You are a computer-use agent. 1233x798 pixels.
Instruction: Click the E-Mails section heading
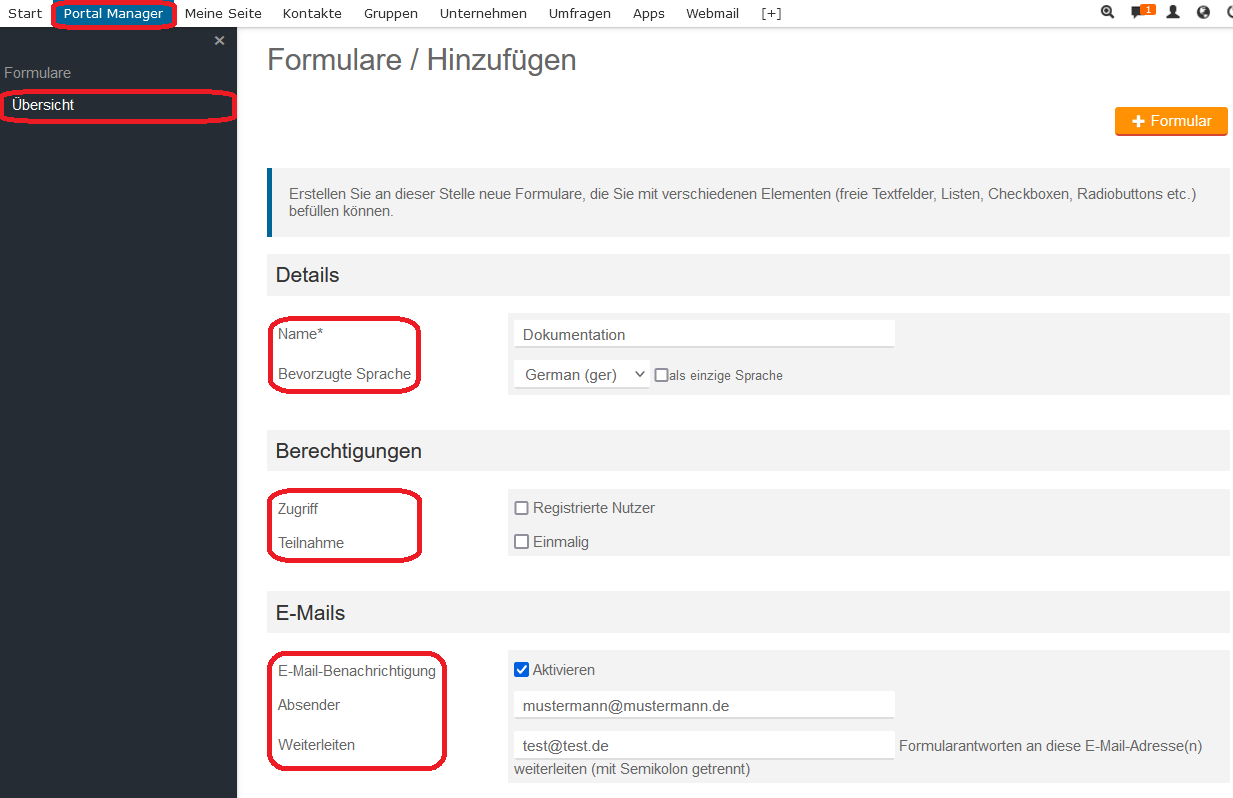(x=310, y=612)
